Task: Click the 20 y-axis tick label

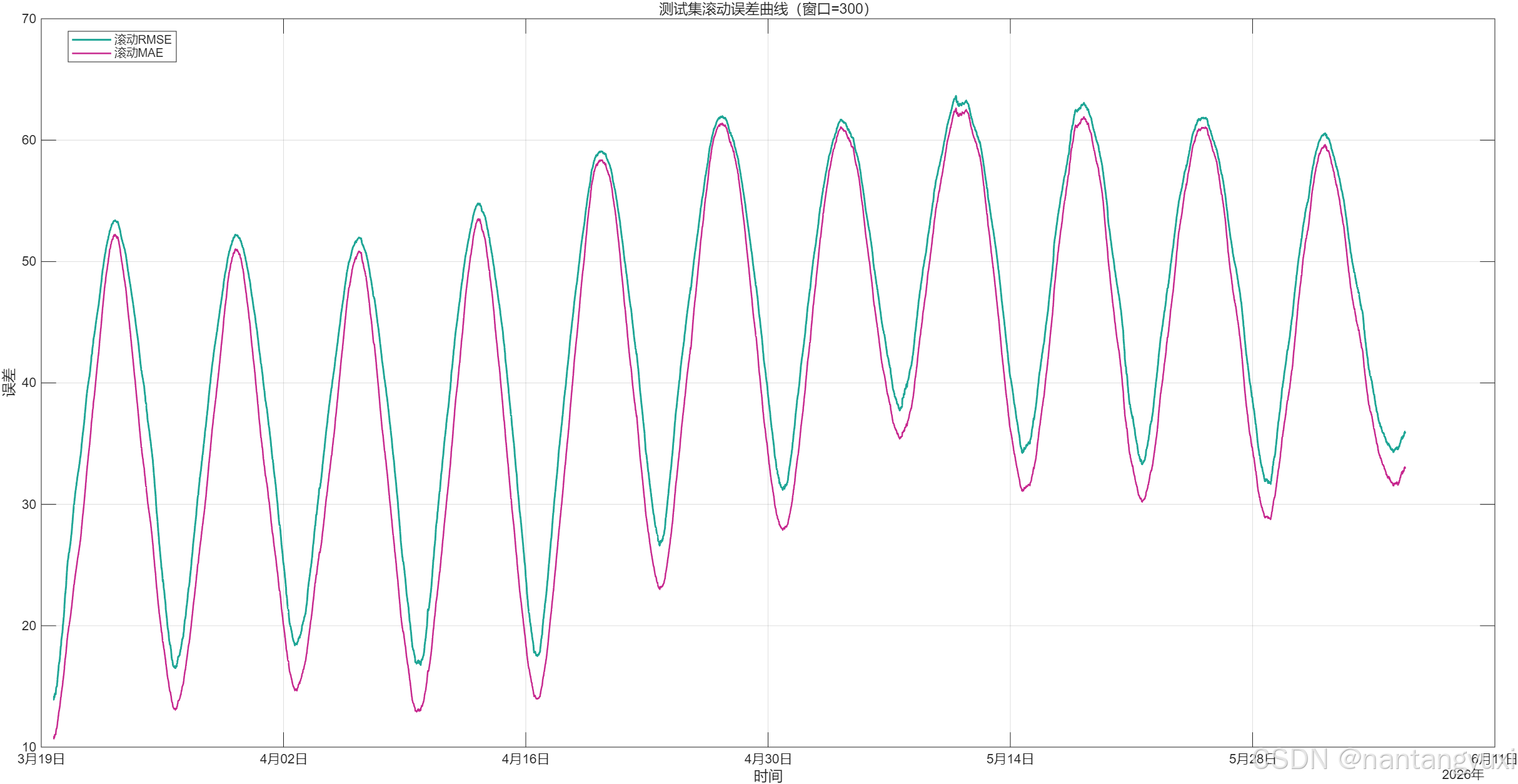Action: tap(29, 625)
